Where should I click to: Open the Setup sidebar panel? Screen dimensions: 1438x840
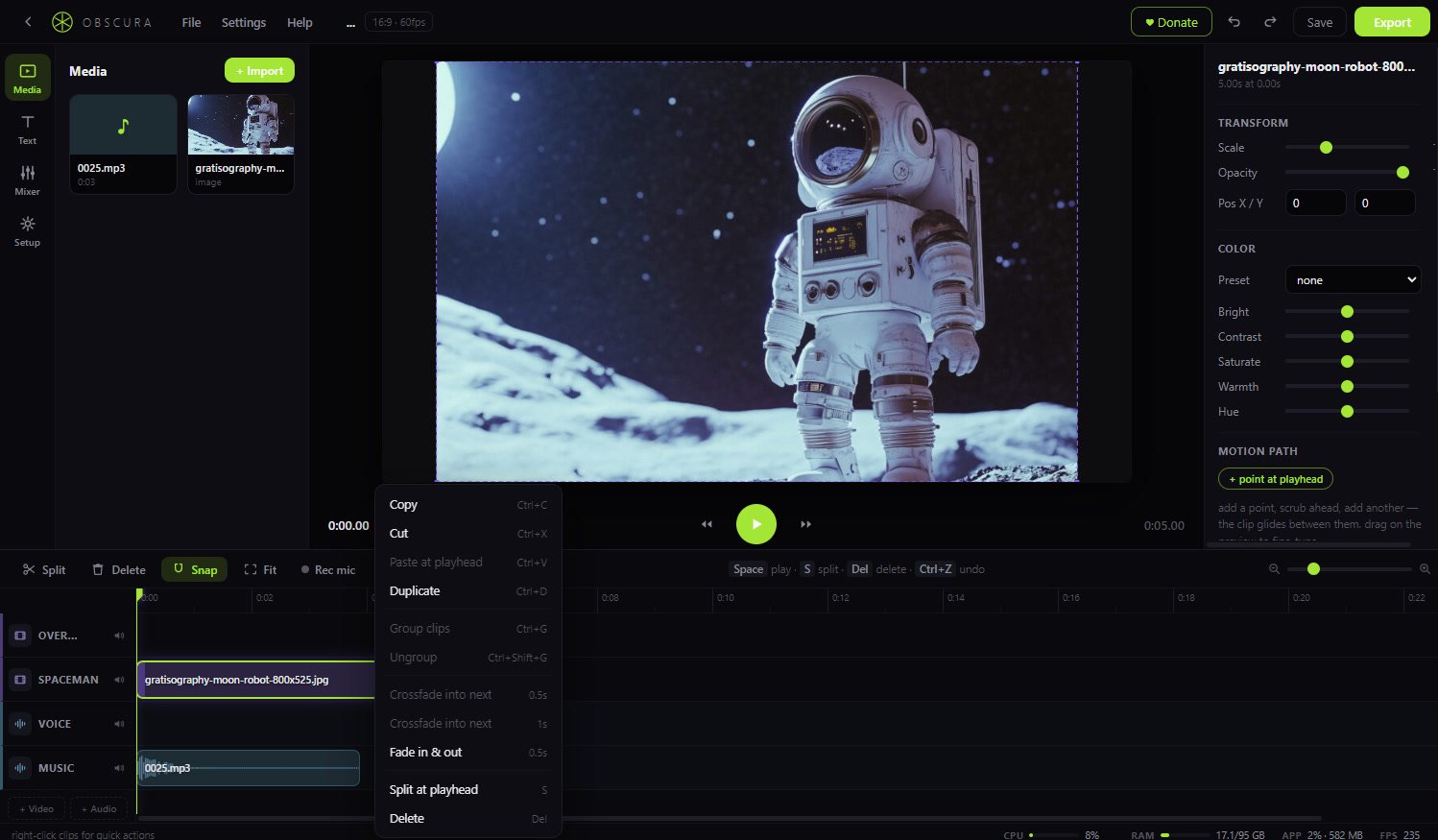(x=27, y=231)
